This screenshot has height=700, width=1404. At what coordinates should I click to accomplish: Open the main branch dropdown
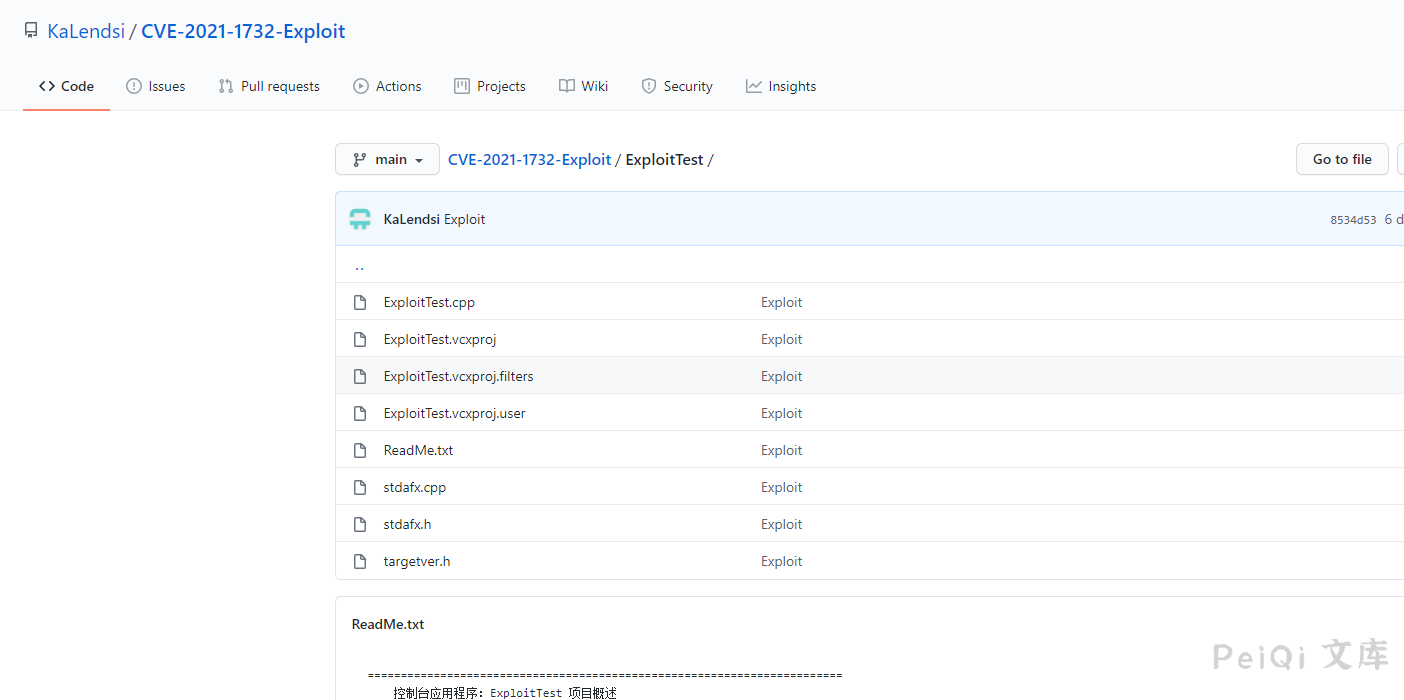387,159
